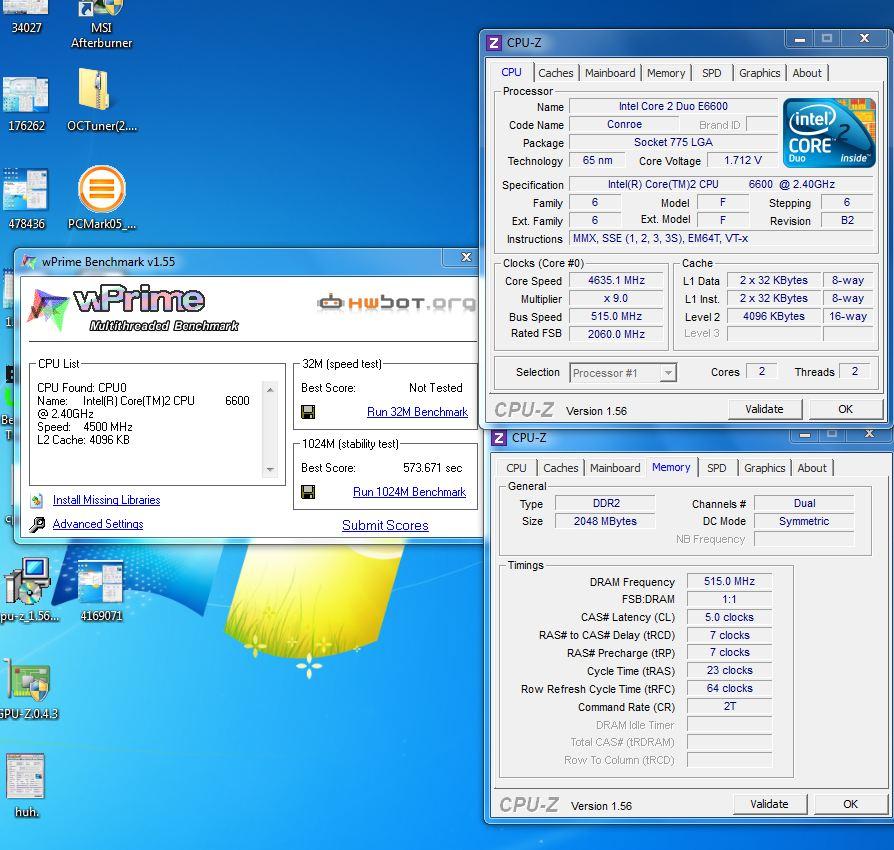Open Advanced Settings link in wPrime
Image resolution: width=894 pixels, height=850 pixels.
[98, 524]
